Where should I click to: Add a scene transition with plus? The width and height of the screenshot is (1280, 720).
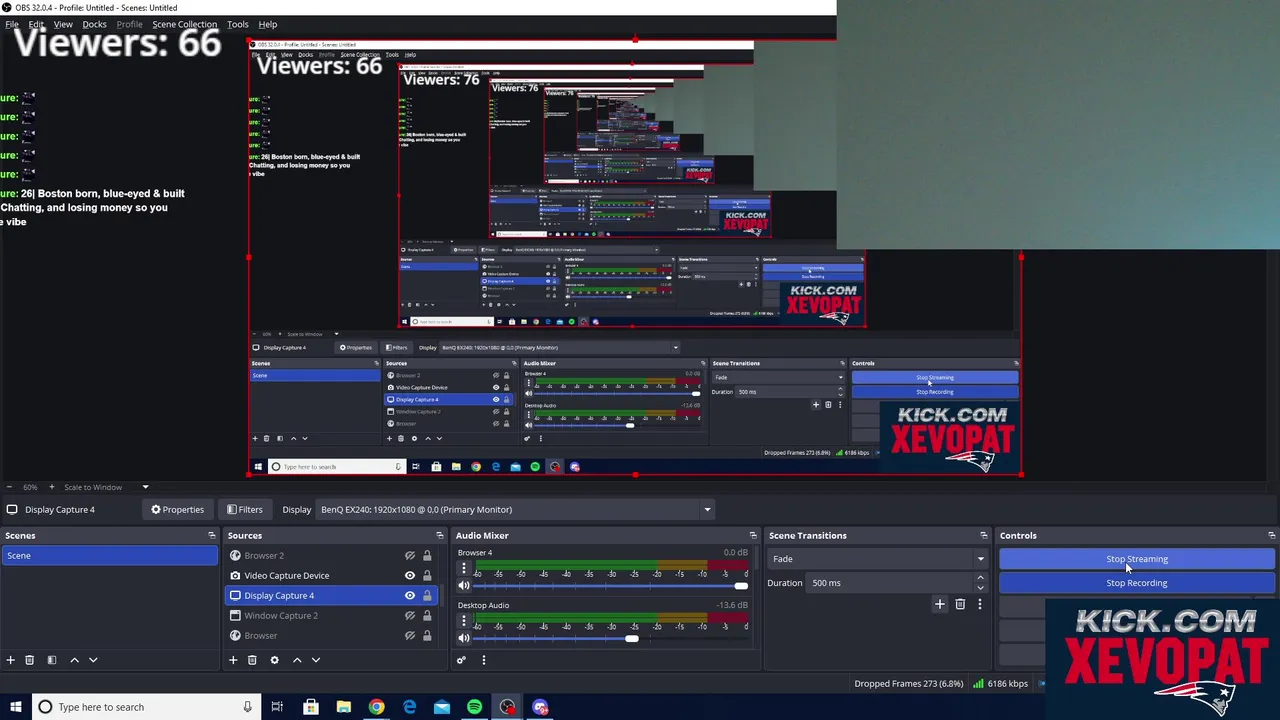coord(939,604)
